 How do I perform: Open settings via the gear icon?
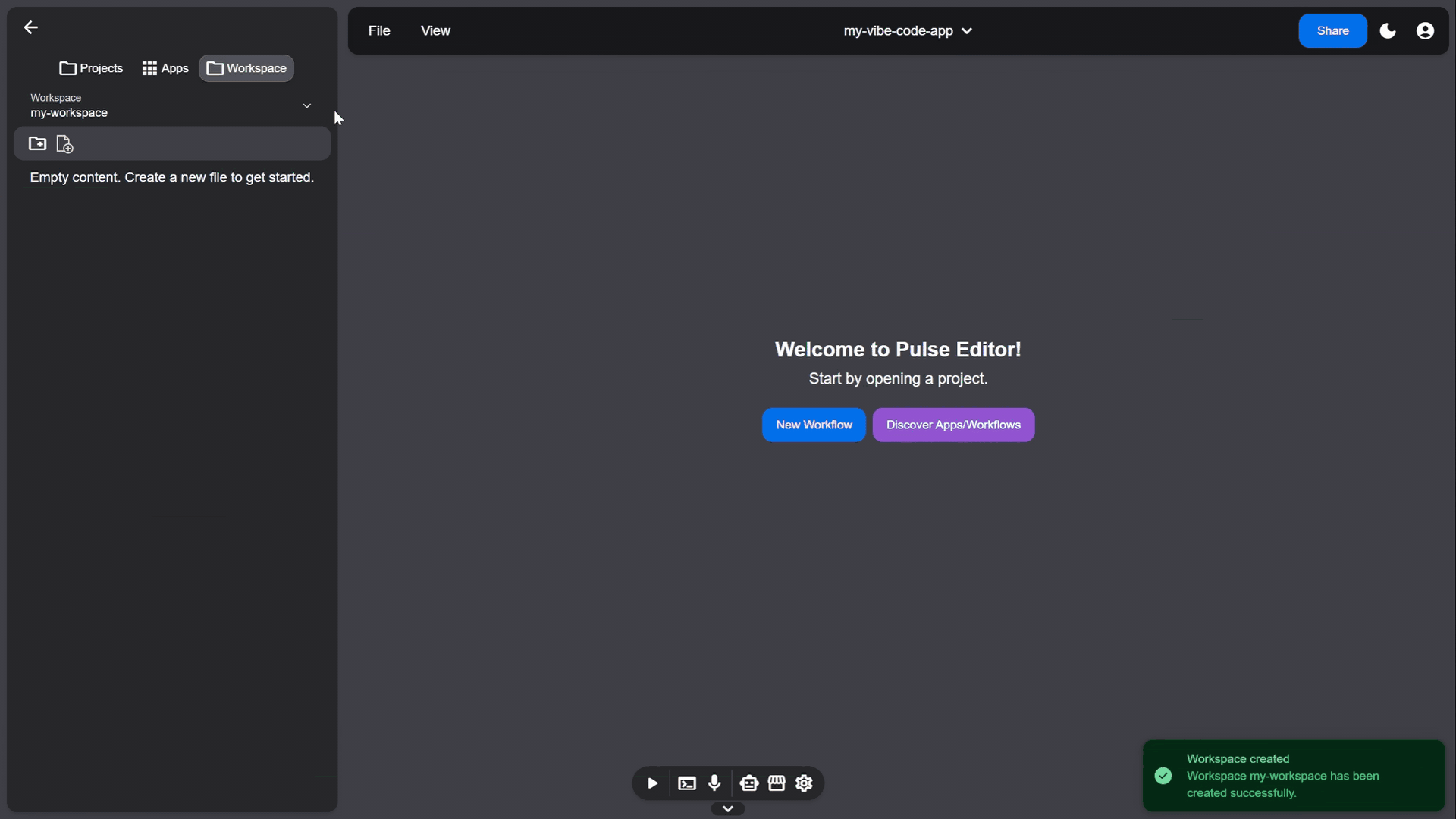[804, 783]
